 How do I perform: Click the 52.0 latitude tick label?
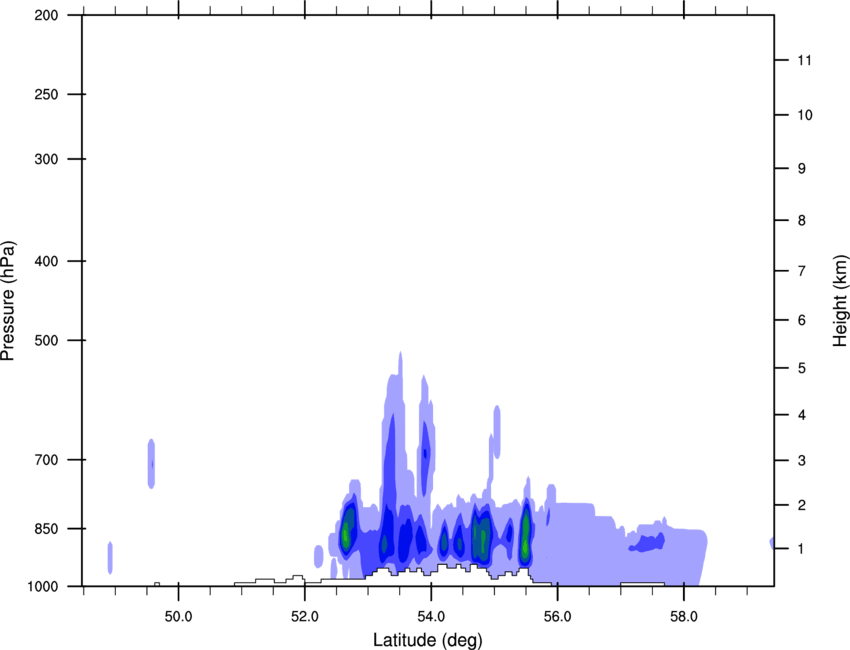click(305, 617)
